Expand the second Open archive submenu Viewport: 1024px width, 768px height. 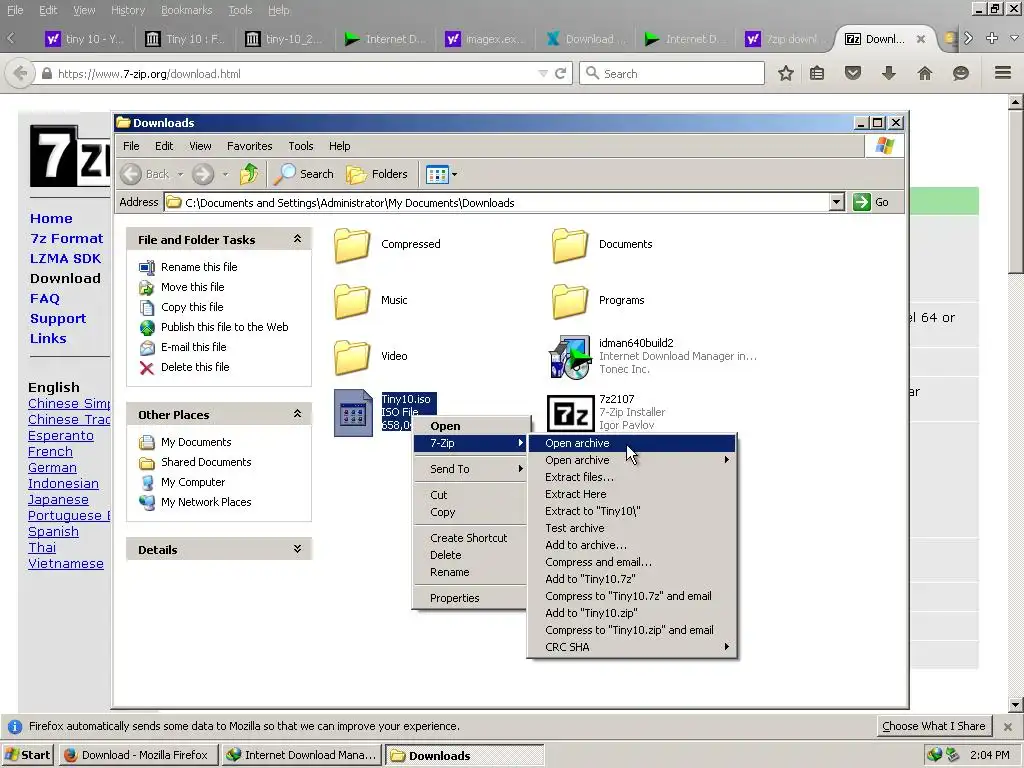[x=632, y=460]
